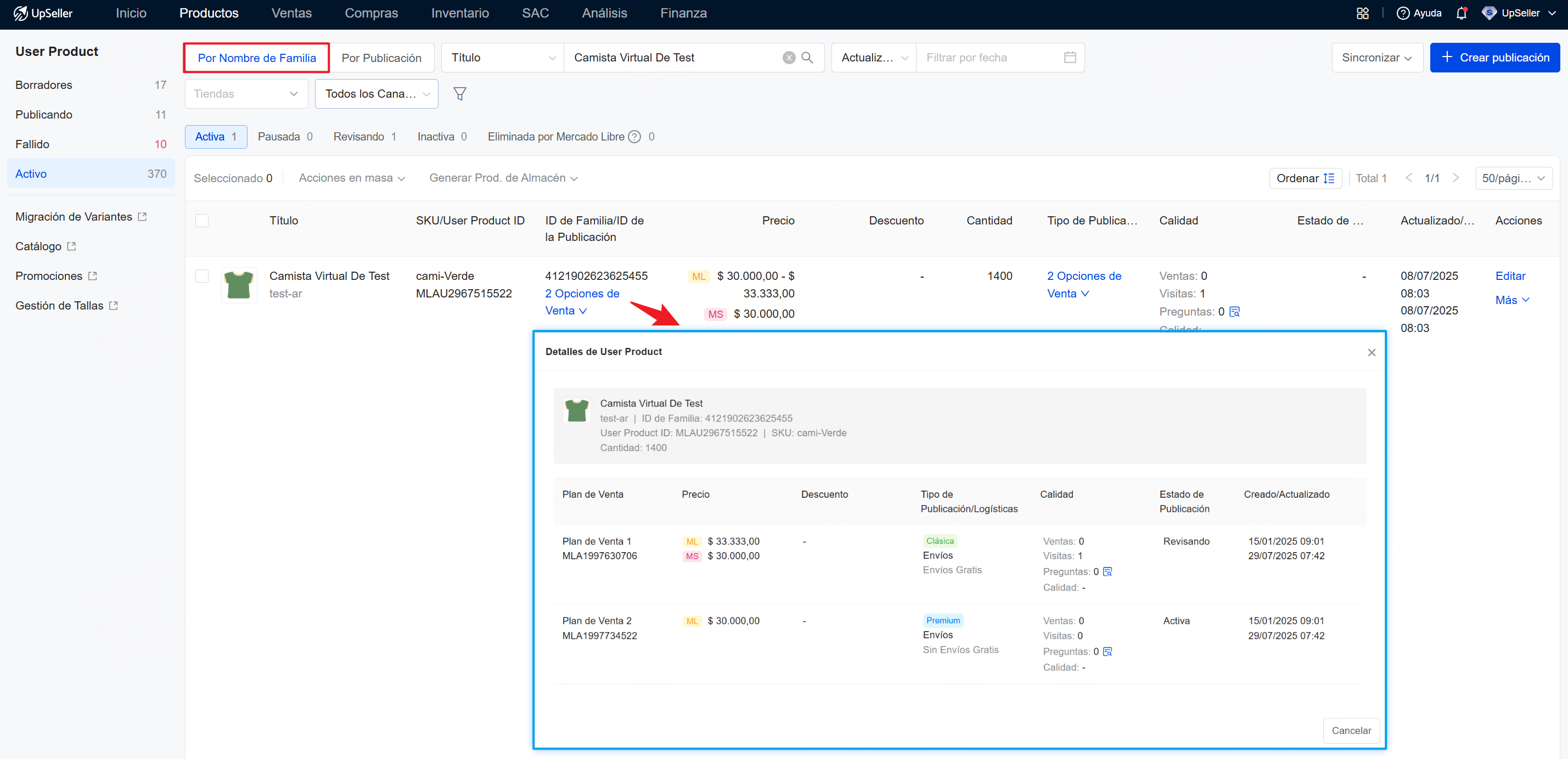Viewport: 1568px width, 759px height.
Task: Open the 50/pági... page size dropdown
Action: point(1513,178)
